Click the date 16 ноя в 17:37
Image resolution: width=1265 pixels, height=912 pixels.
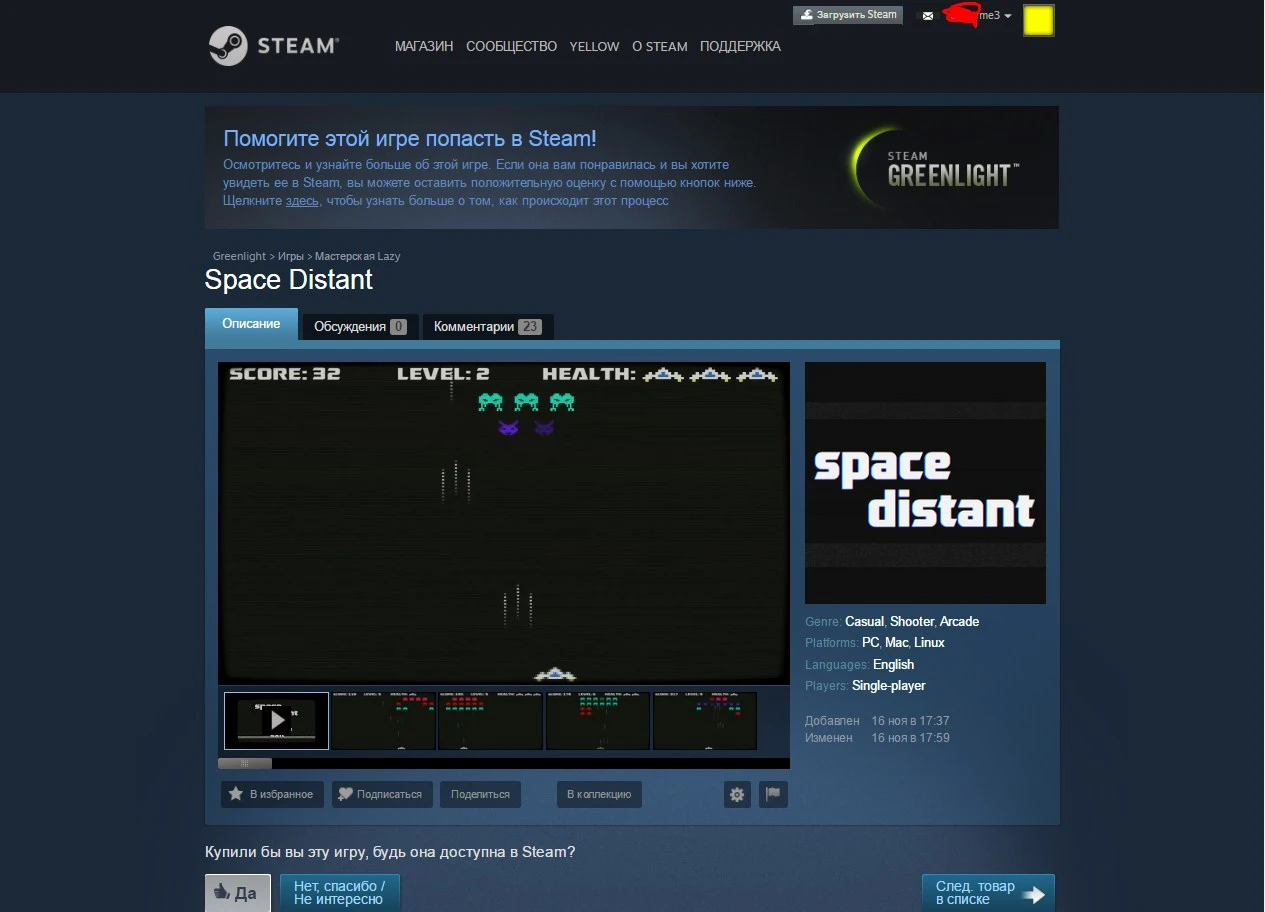pos(910,721)
